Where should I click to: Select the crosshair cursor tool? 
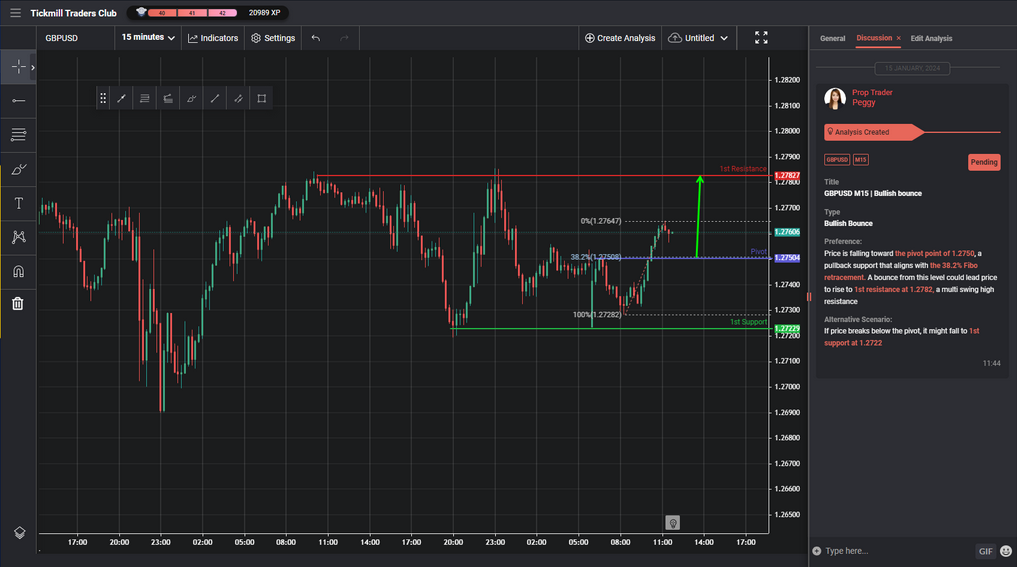(18, 67)
